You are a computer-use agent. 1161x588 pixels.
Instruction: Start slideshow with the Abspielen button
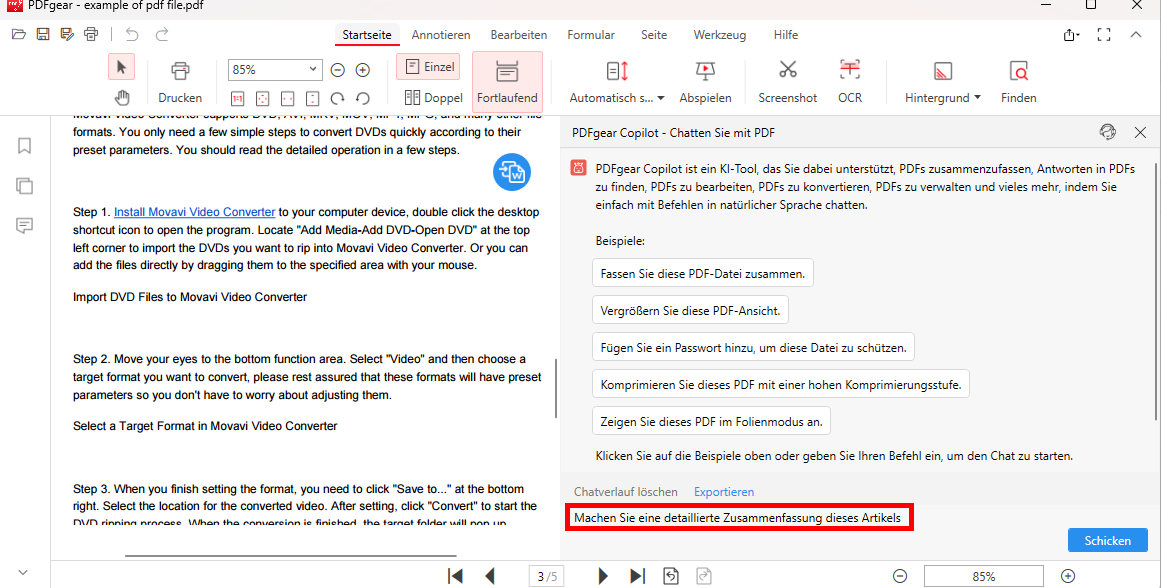pos(706,81)
